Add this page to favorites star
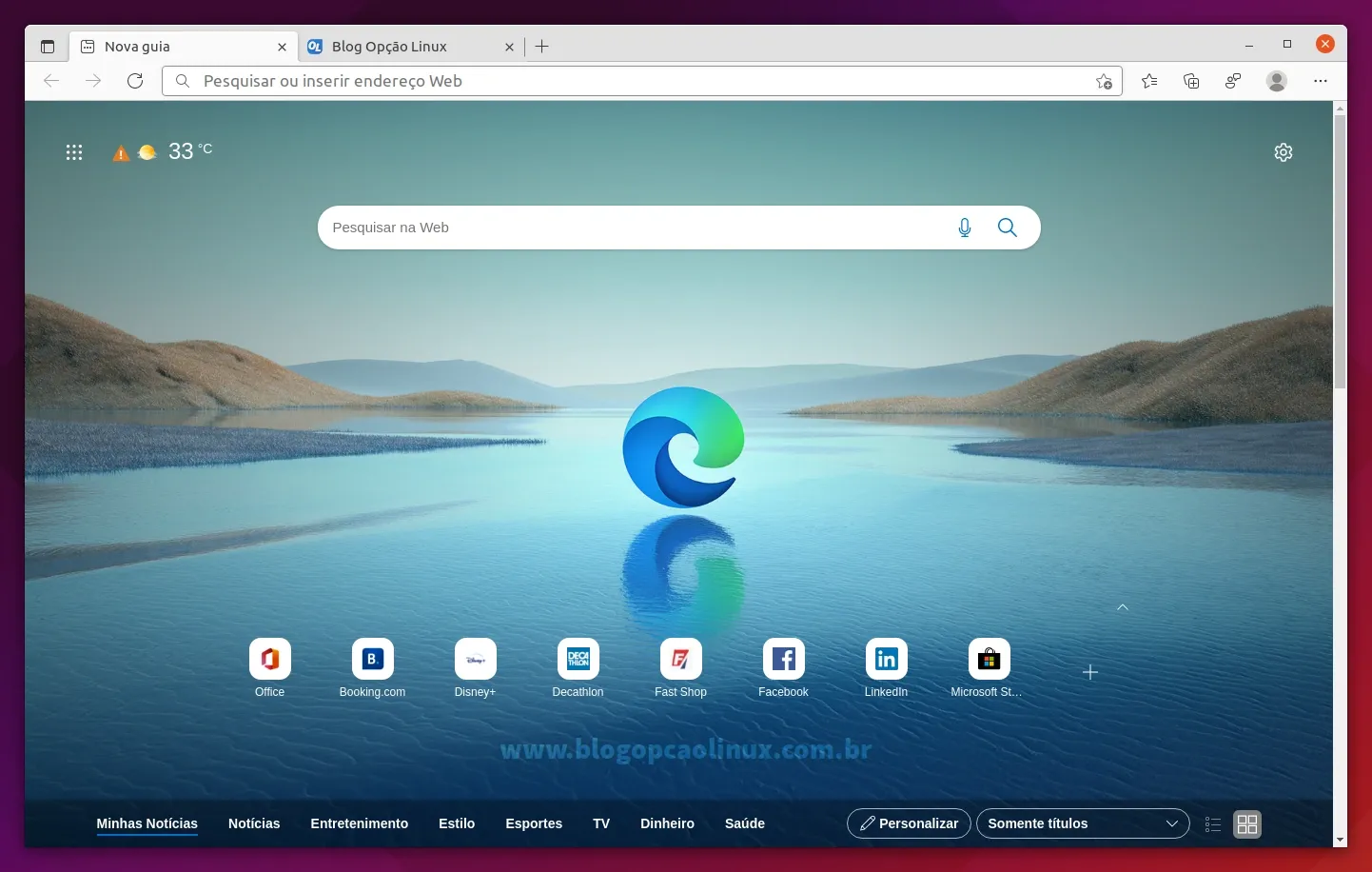Screen dimensions: 1372x872 [x=1104, y=81]
